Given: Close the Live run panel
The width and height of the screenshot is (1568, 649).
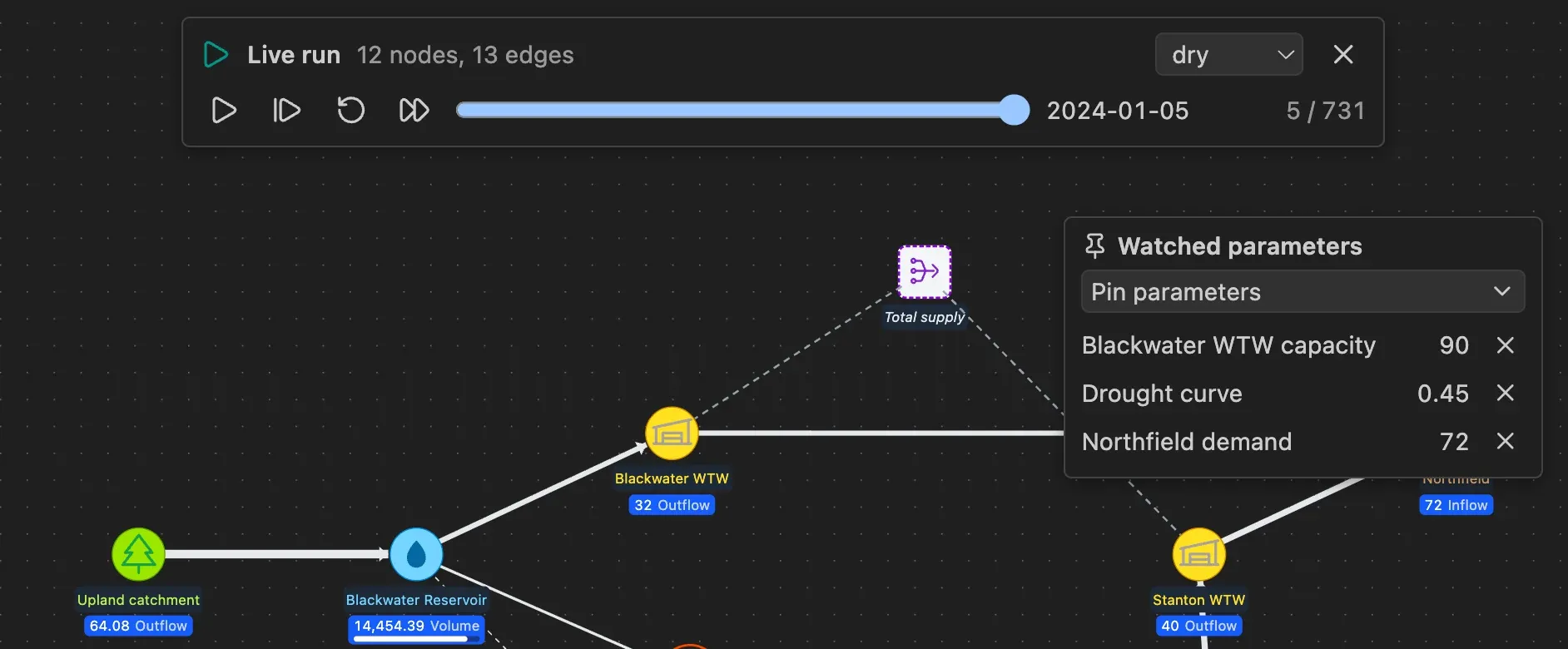Looking at the screenshot, I should [x=1343, y=55].
